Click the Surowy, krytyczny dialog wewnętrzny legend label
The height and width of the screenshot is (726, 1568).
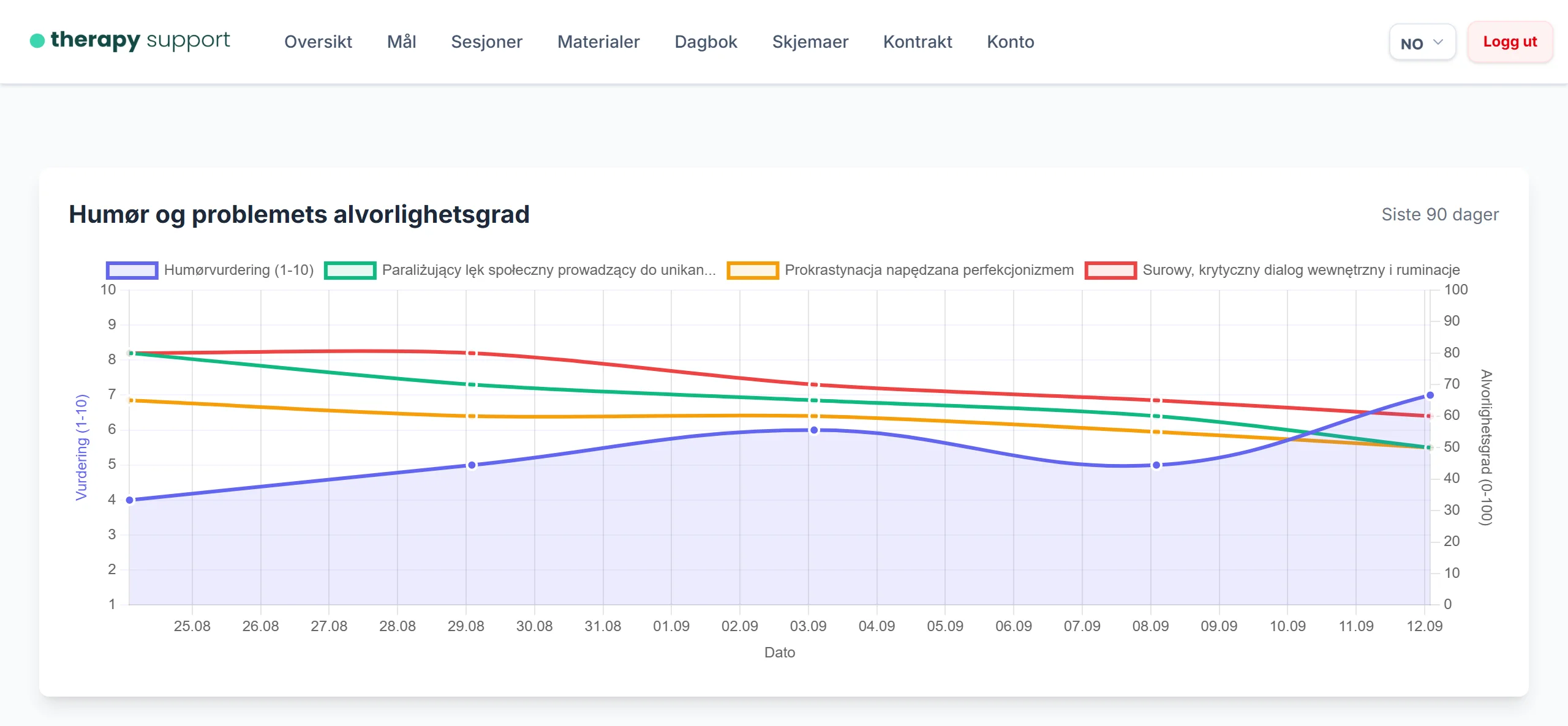[x=1301, y=270]
